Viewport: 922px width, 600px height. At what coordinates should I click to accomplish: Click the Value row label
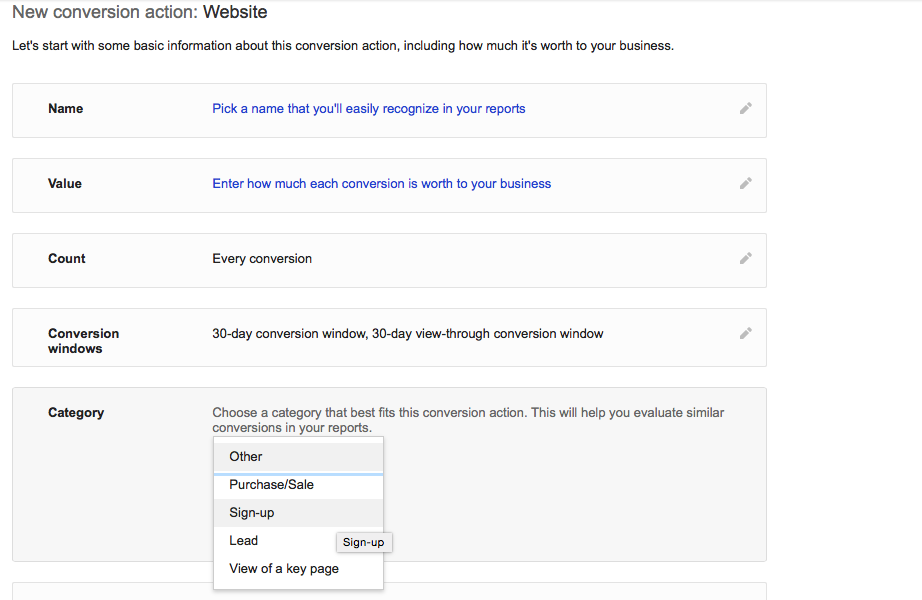65,184
